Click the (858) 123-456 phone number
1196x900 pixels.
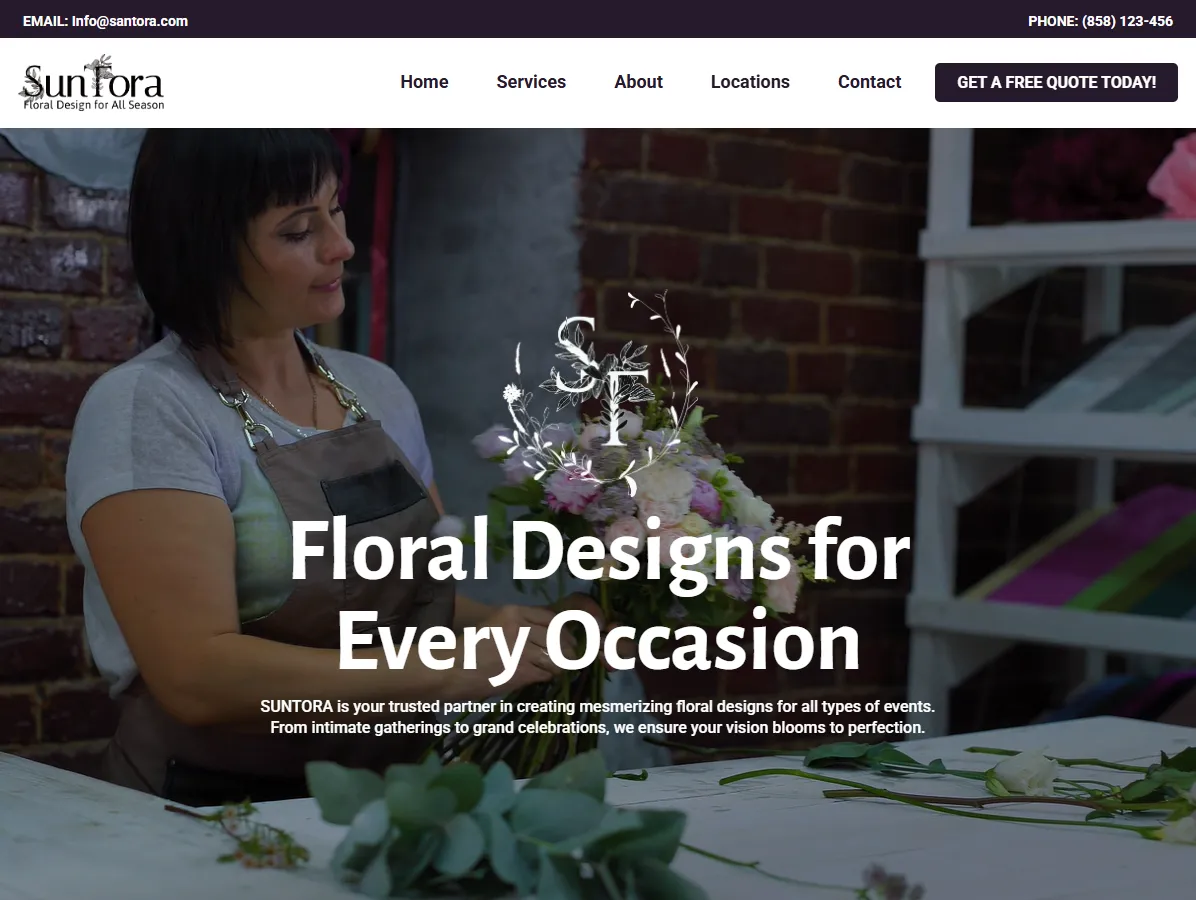1127,21
